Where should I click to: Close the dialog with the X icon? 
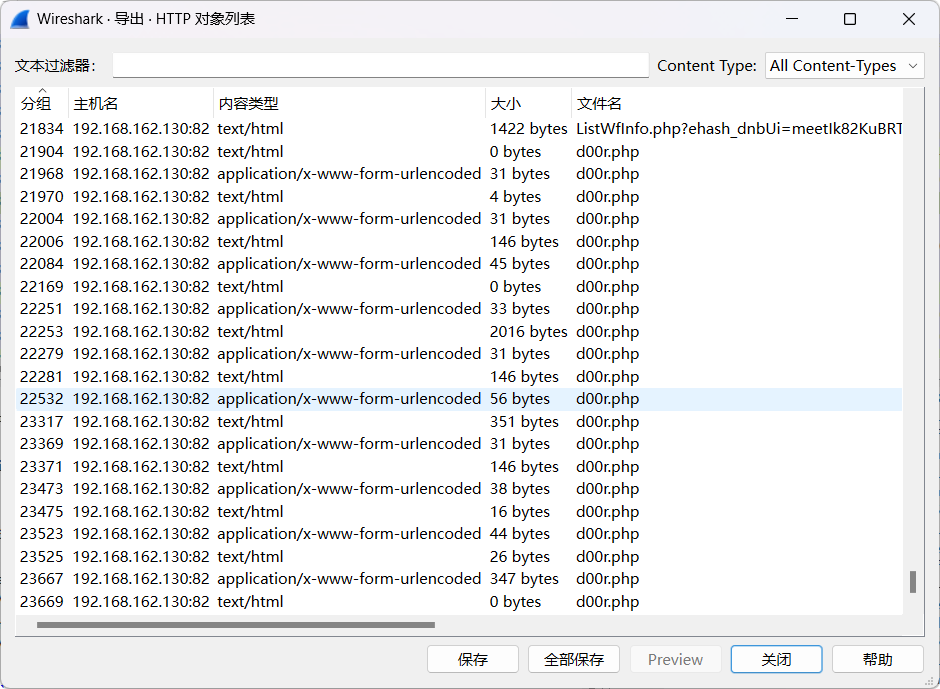[x=909, y=19]
